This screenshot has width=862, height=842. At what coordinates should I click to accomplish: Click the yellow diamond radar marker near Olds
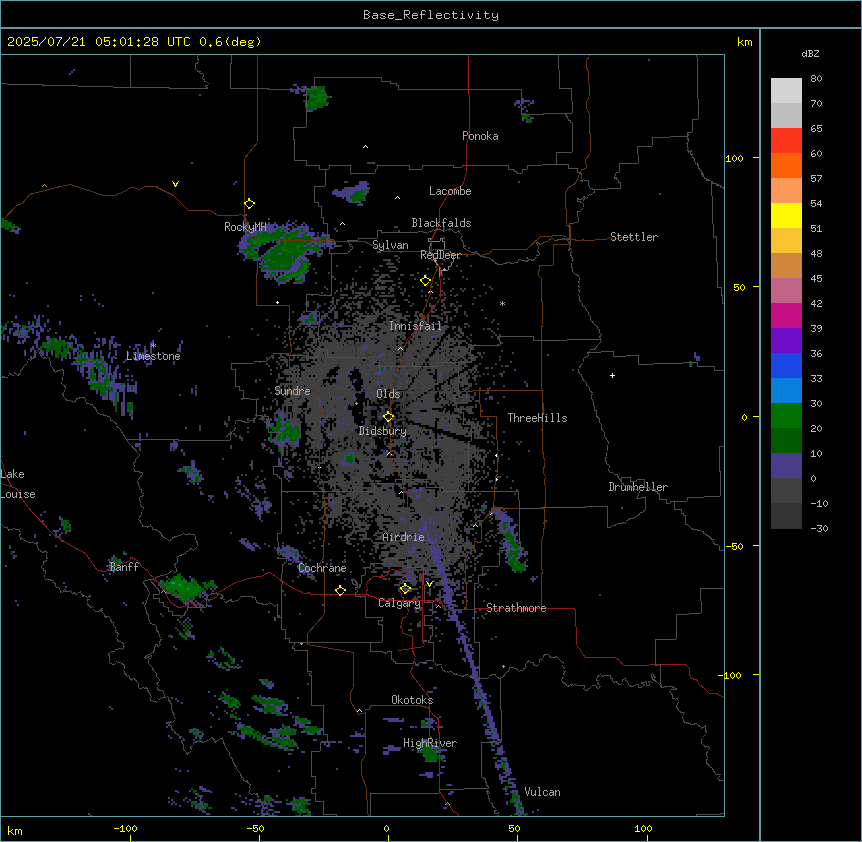(x=388, y=416)
